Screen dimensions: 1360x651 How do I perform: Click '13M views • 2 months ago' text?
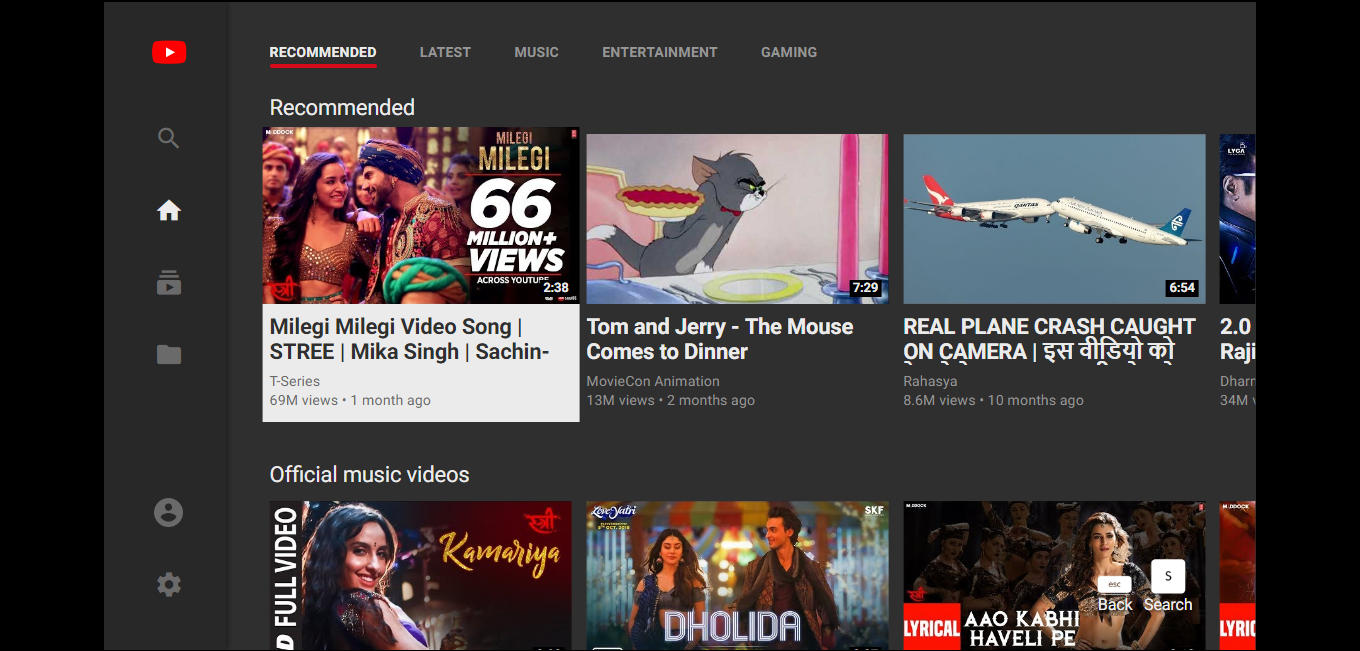[x=671, y=400]
